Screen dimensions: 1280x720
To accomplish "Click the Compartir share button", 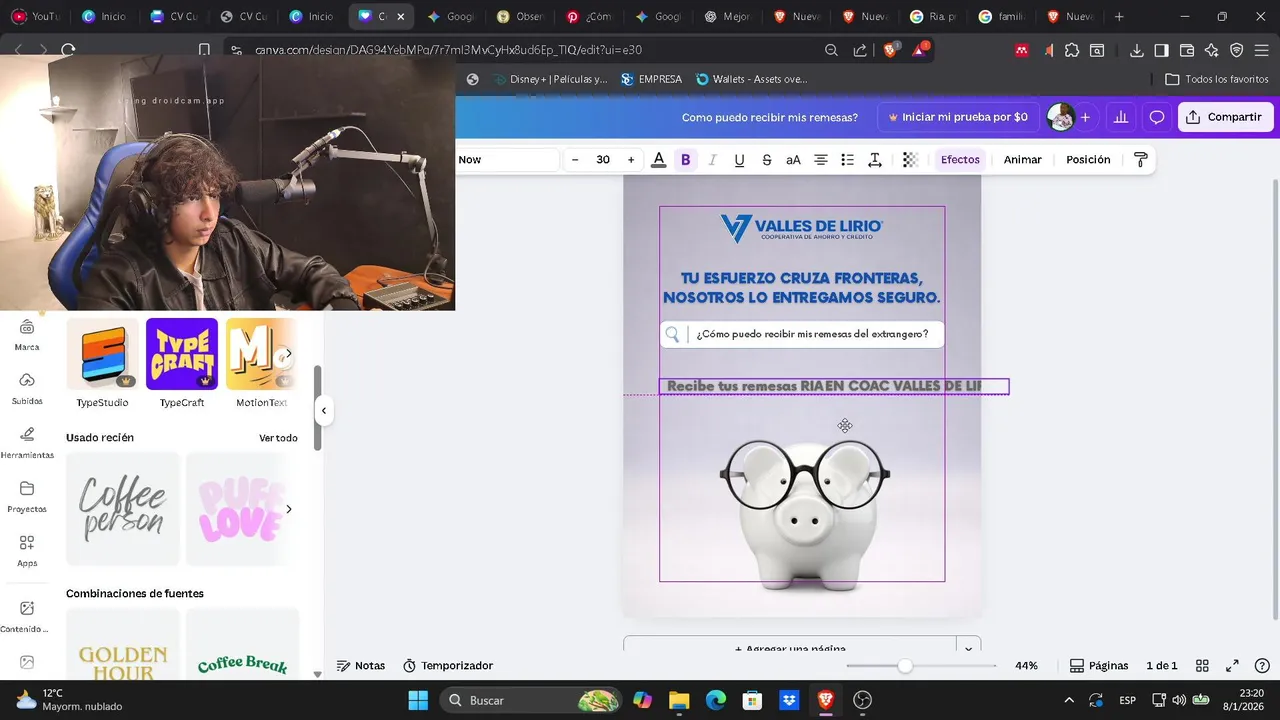I will (x=1225, y=117).
